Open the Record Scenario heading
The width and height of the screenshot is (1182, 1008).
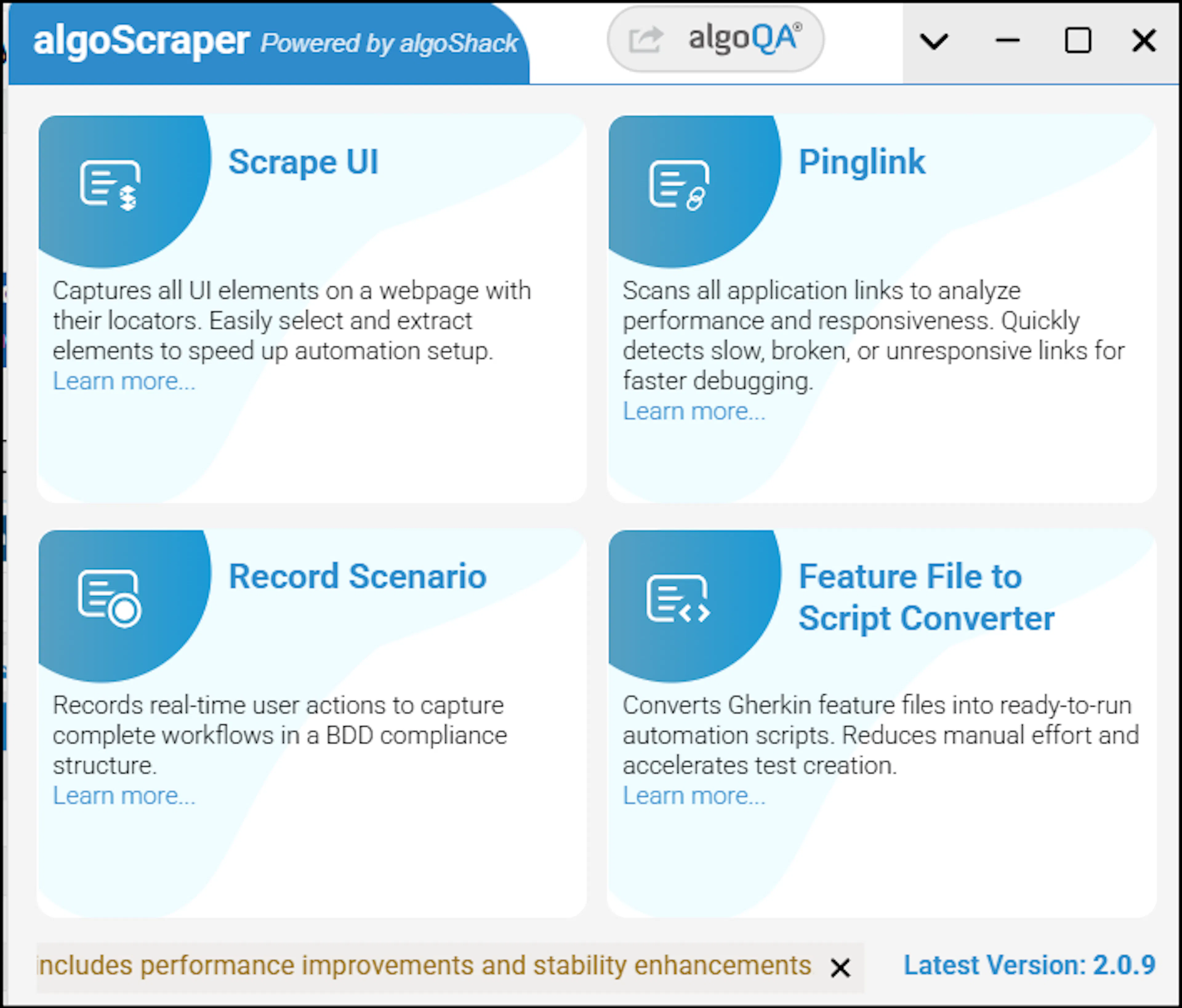(357, 576)
